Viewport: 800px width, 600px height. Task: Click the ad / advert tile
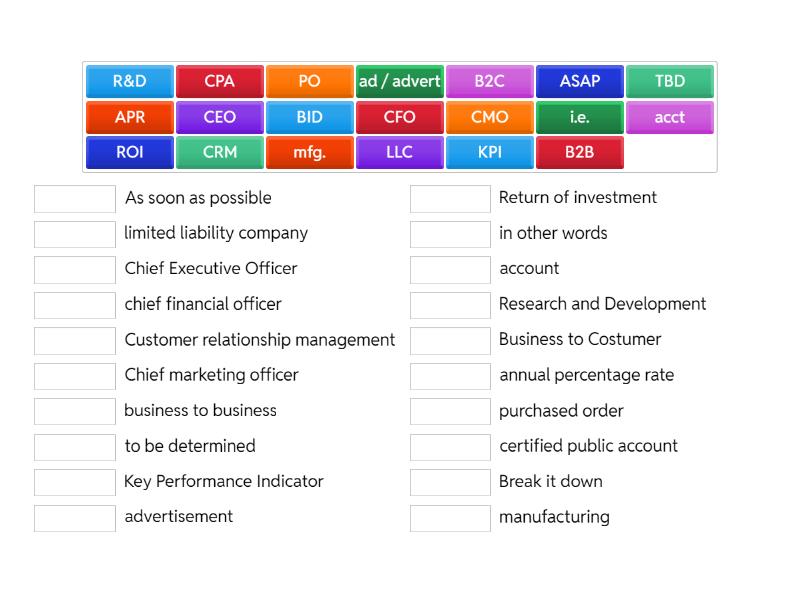pyautogui.click(x=399, y=81)
